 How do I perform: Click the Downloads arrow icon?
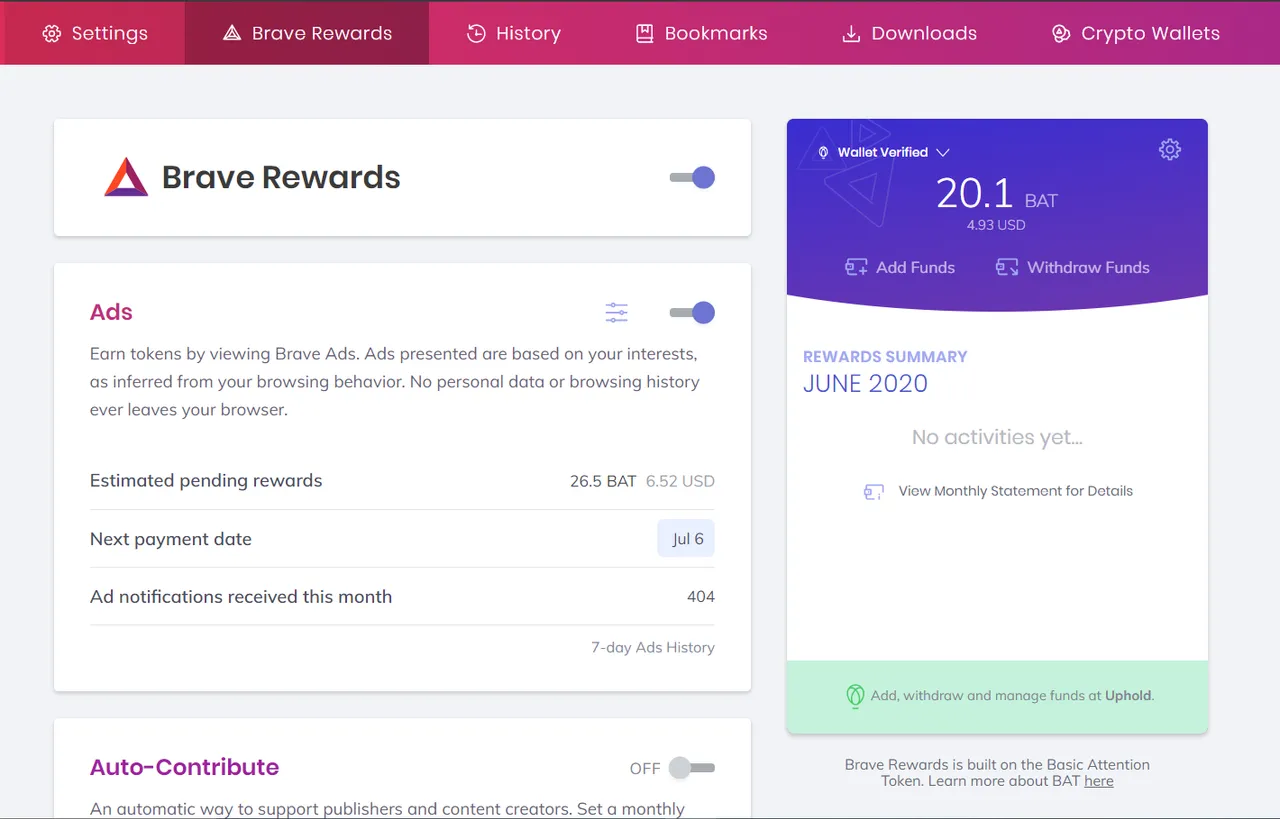851,34
